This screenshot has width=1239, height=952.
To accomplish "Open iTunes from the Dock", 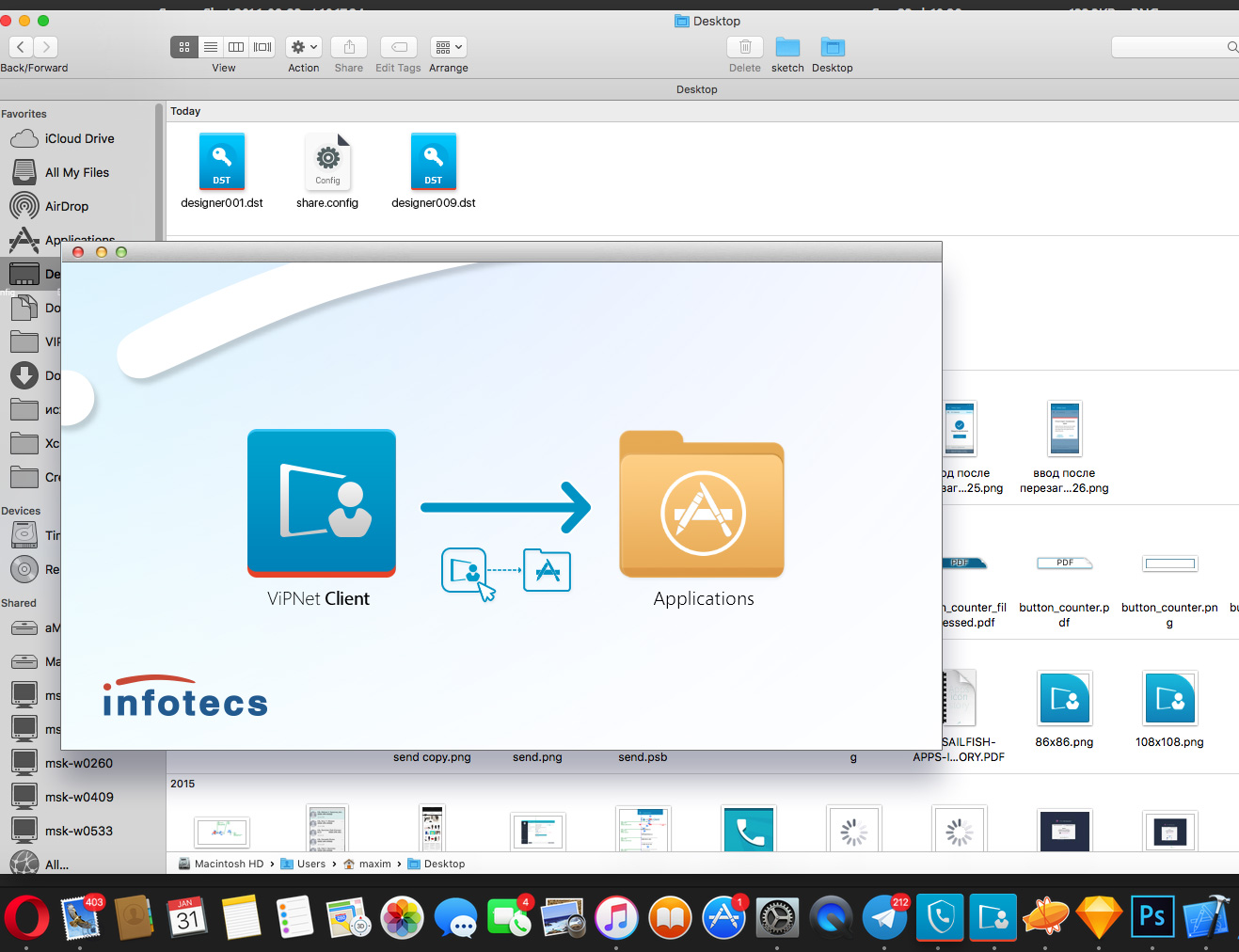I will click(616, 917).
